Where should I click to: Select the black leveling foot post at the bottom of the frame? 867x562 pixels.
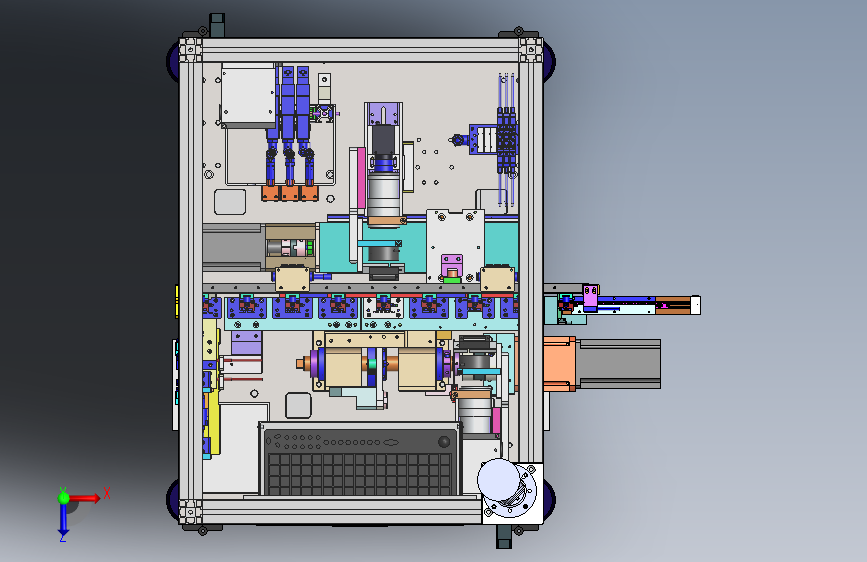click(x=504, y=537)
